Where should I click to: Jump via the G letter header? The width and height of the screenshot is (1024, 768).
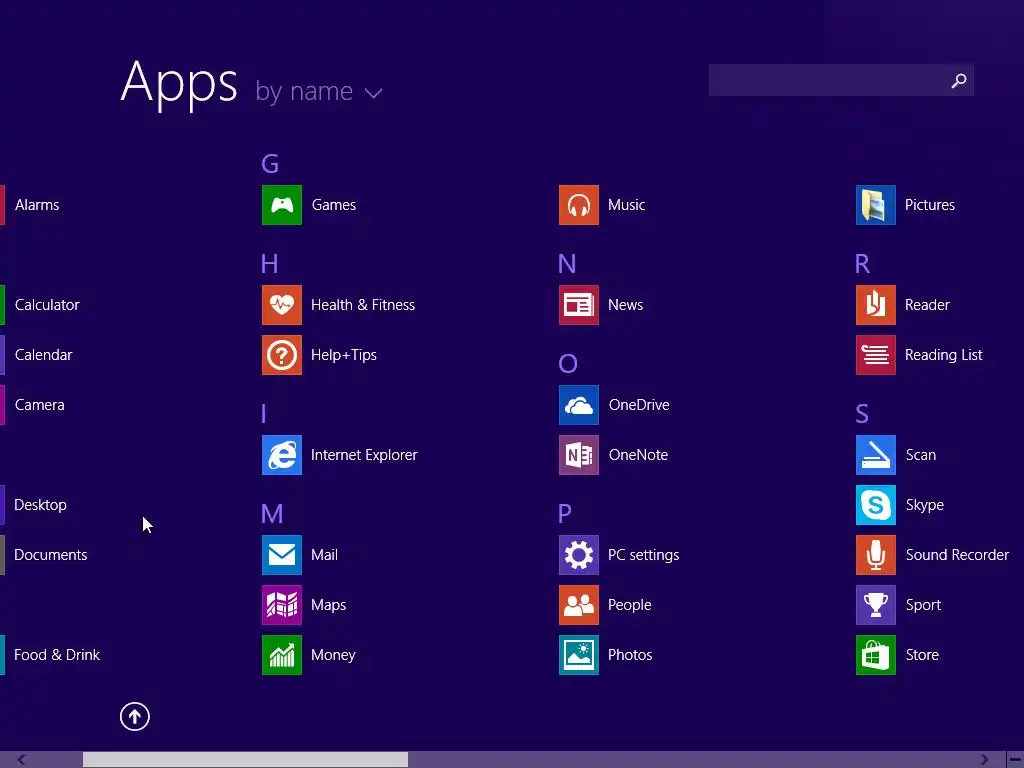tap(270, 163)
